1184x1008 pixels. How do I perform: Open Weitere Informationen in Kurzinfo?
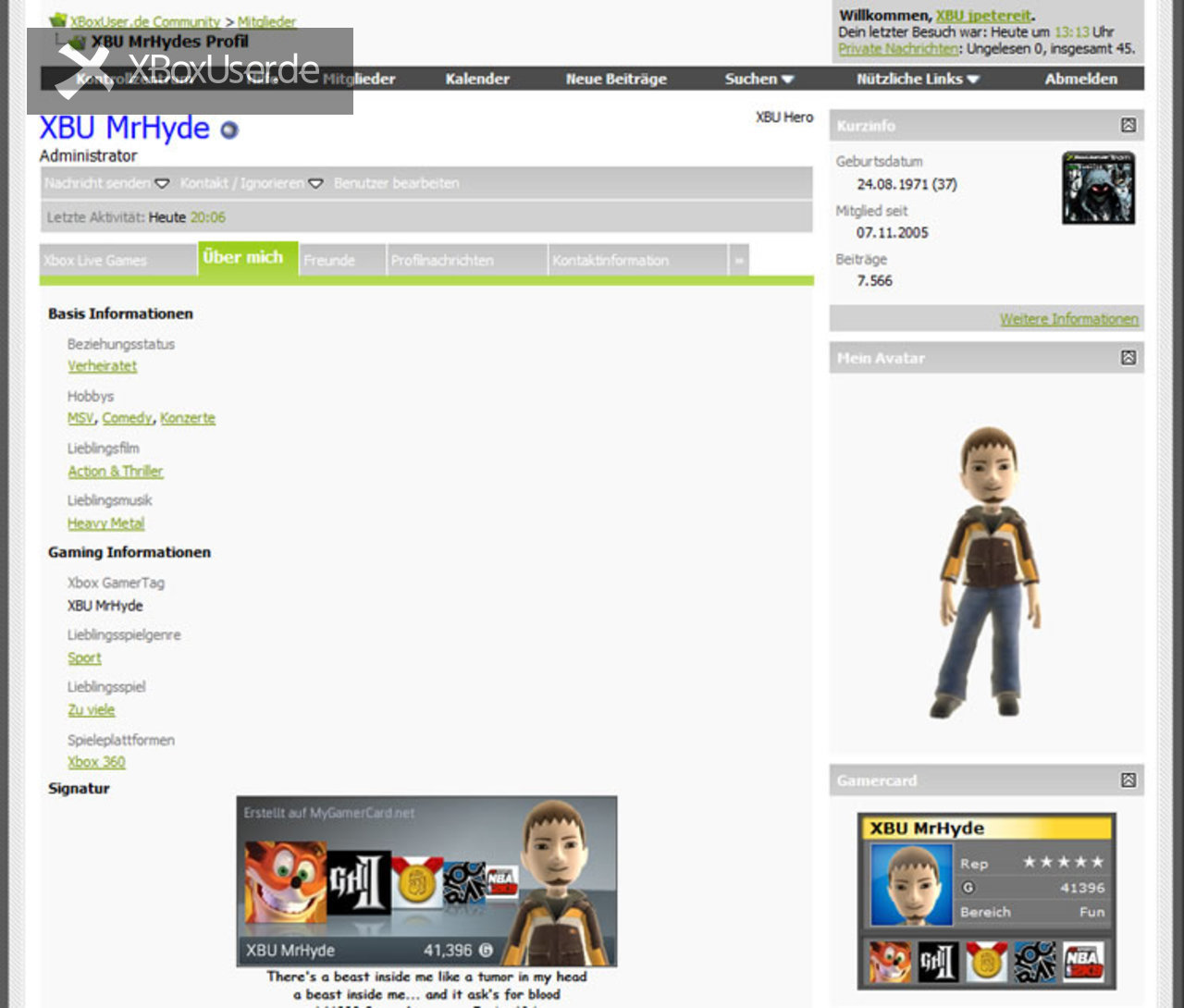[1069, 319]
